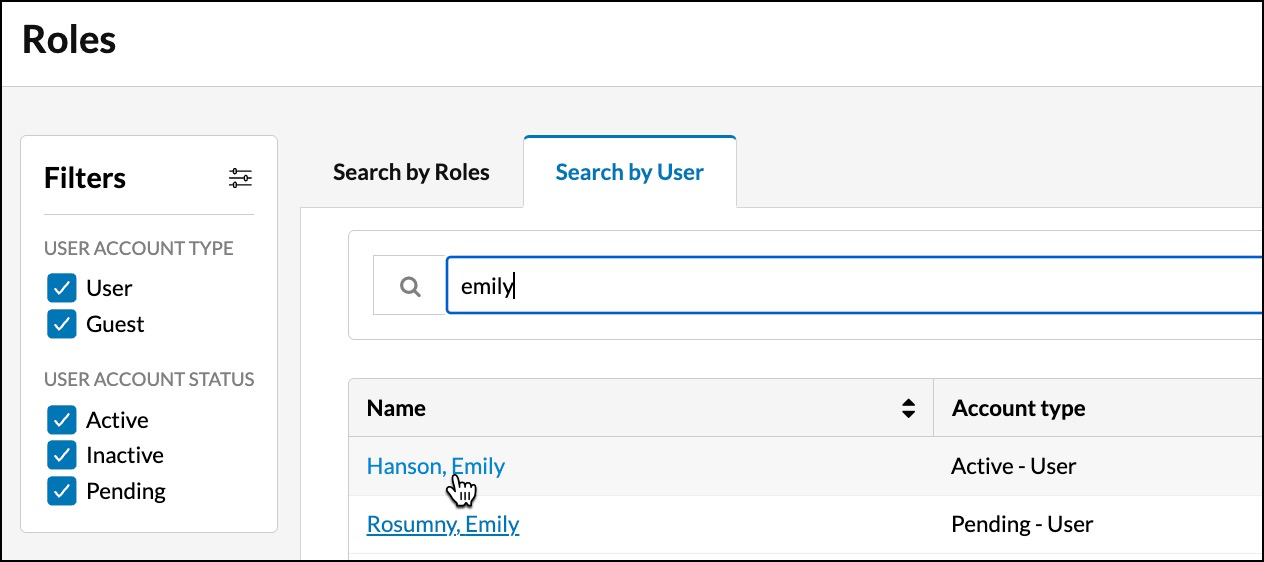
Task: Uncheck the User account type checkbox
Action: click(x=62, y=289)
